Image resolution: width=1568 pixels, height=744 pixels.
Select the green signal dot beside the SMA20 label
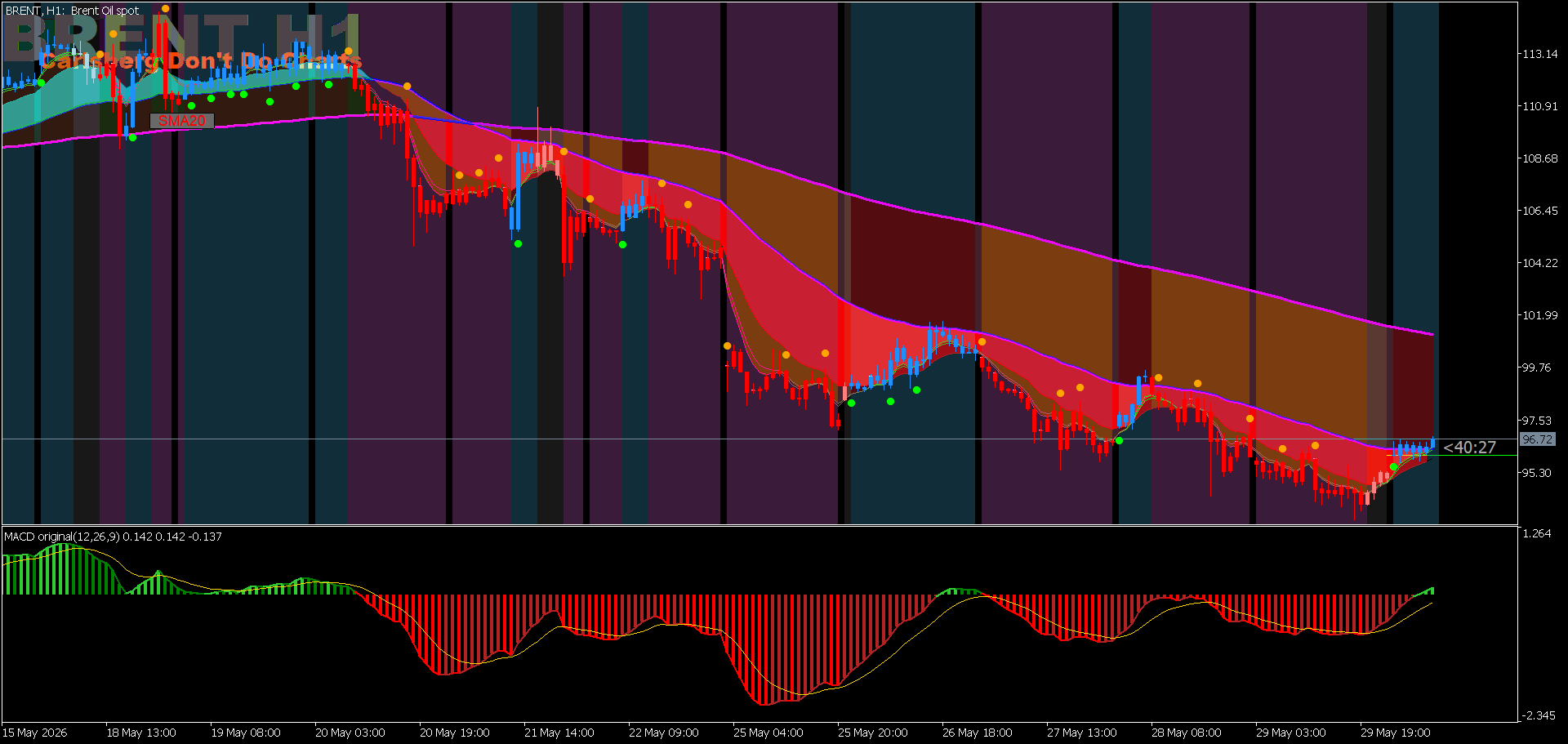coord(133,137)
